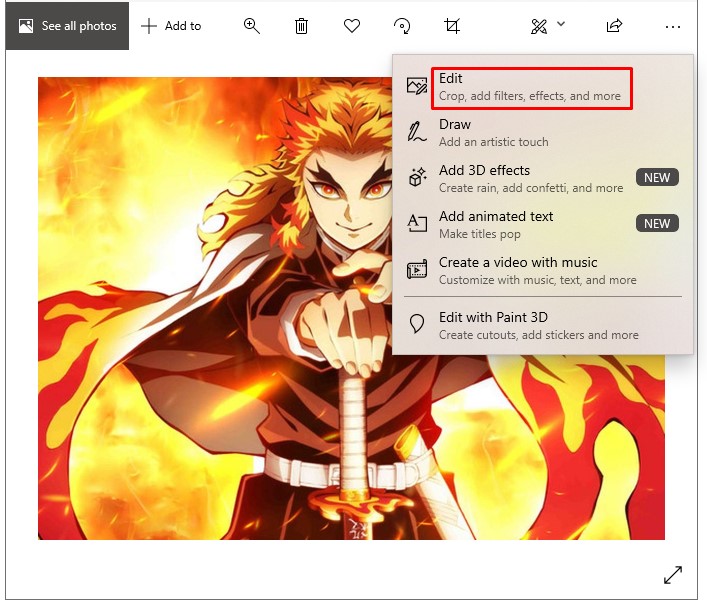Screen dimensions: 707x606
Task: Share the photo via share icon
Action: pos(614,26)
